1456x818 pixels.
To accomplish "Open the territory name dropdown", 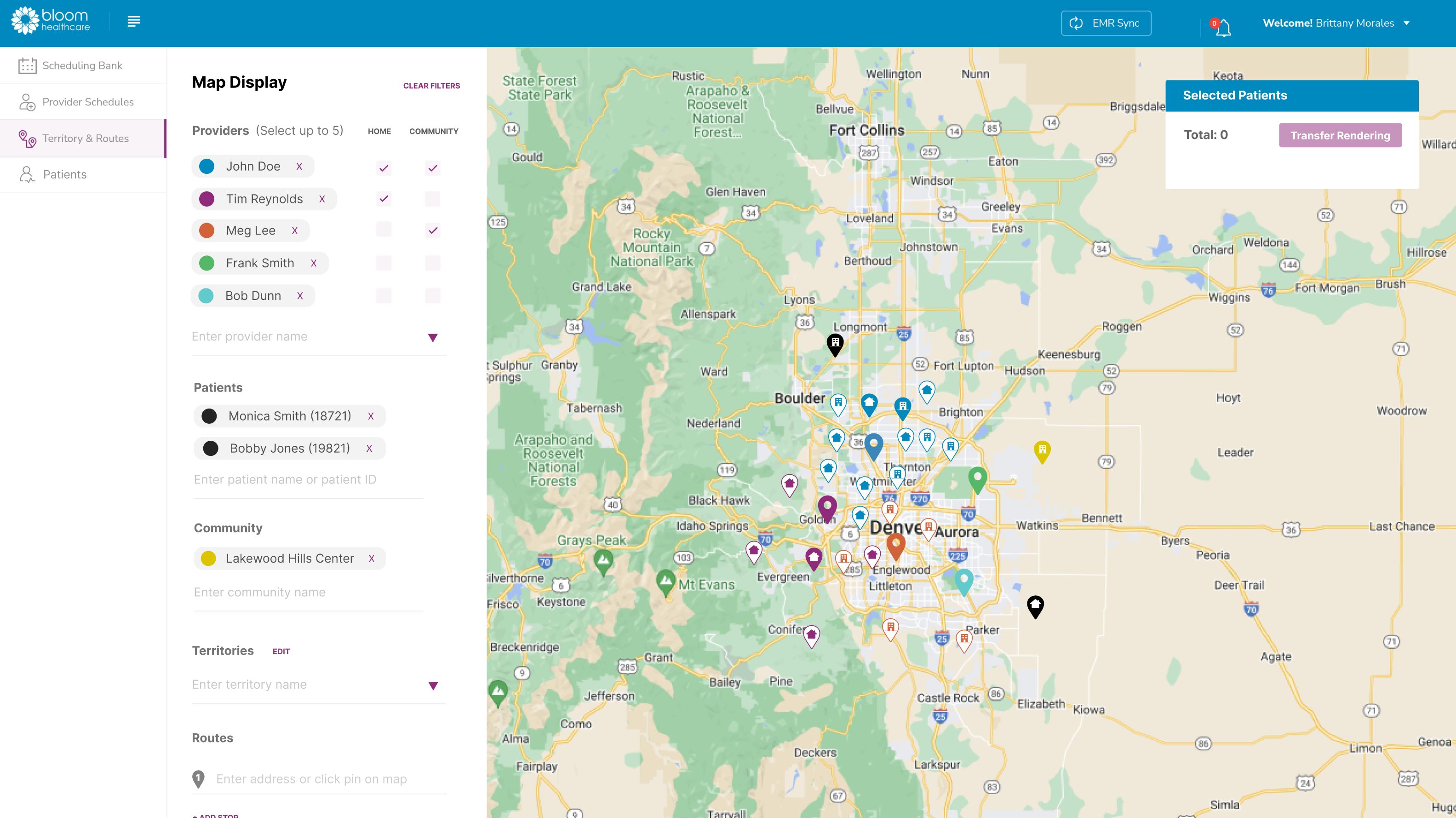I will click(433, 686).
